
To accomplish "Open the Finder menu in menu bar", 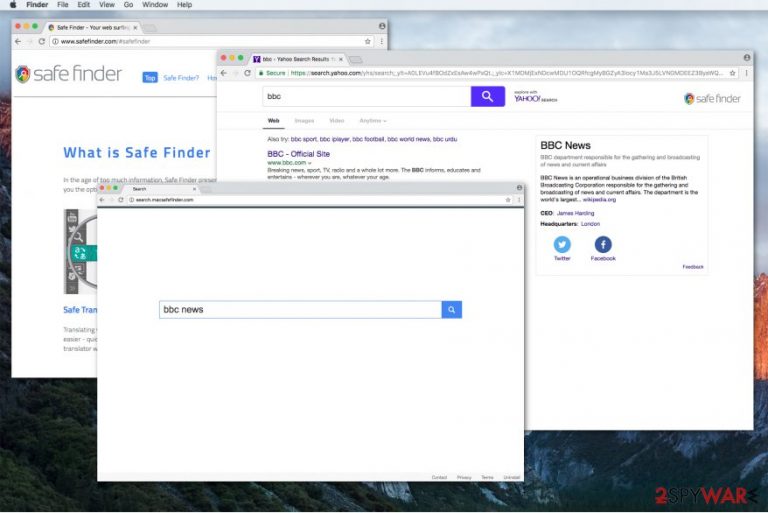I will coord(37,4).
